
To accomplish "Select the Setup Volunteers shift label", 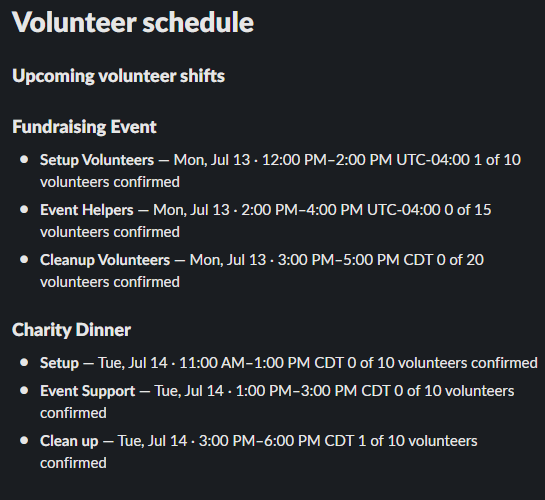I will [x=97, y=160].
